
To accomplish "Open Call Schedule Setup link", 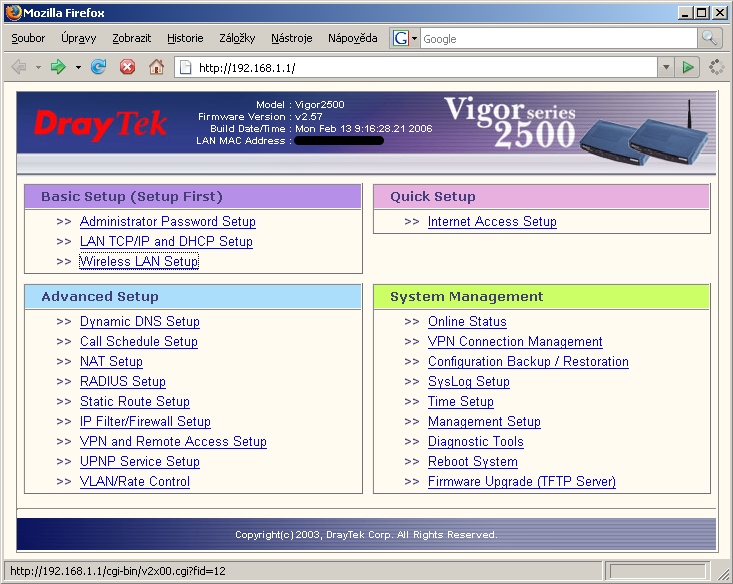I will (x=139, y=342).
